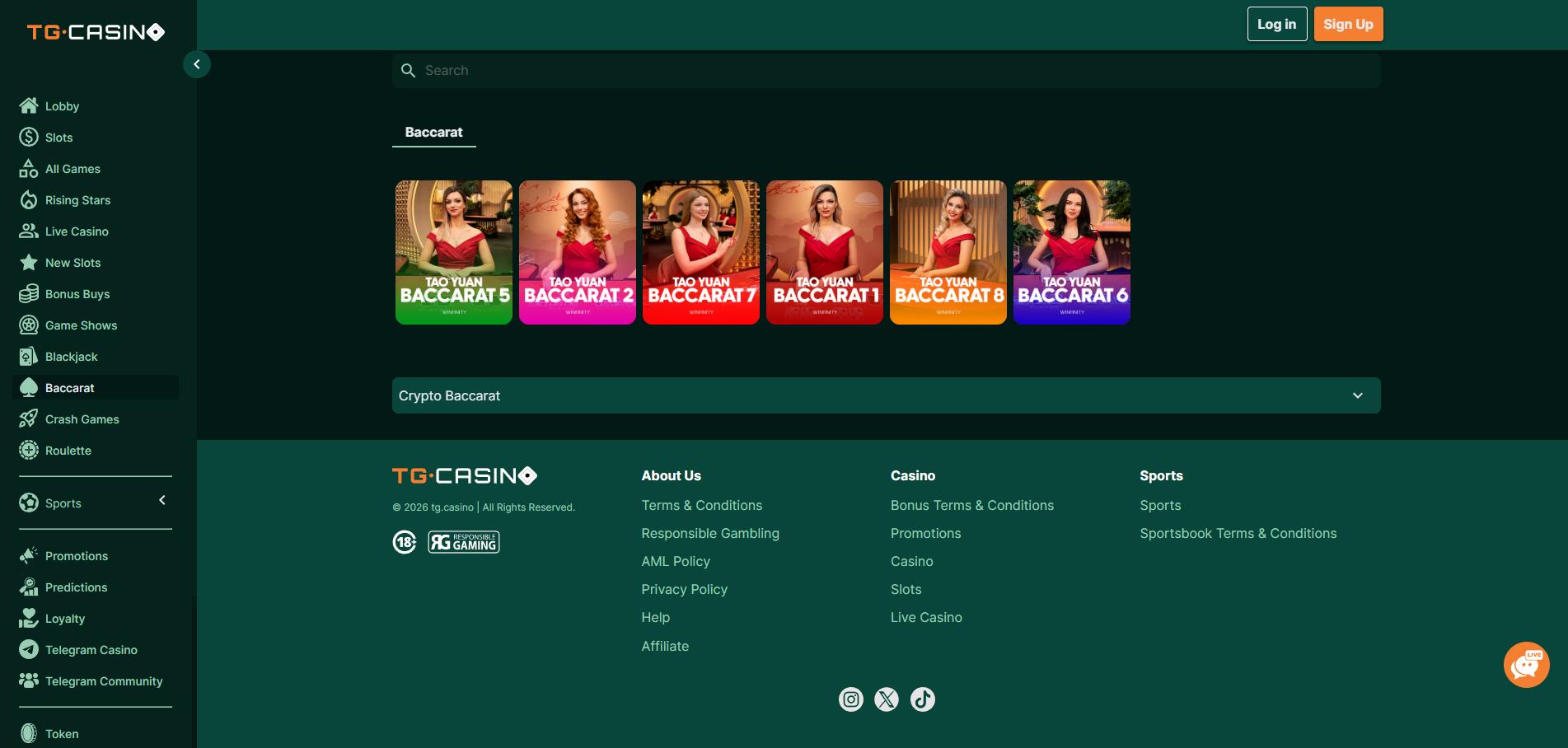1568x748 pixels.
Task: Open the Responsible Gambling link
Action: pos(710,533)
